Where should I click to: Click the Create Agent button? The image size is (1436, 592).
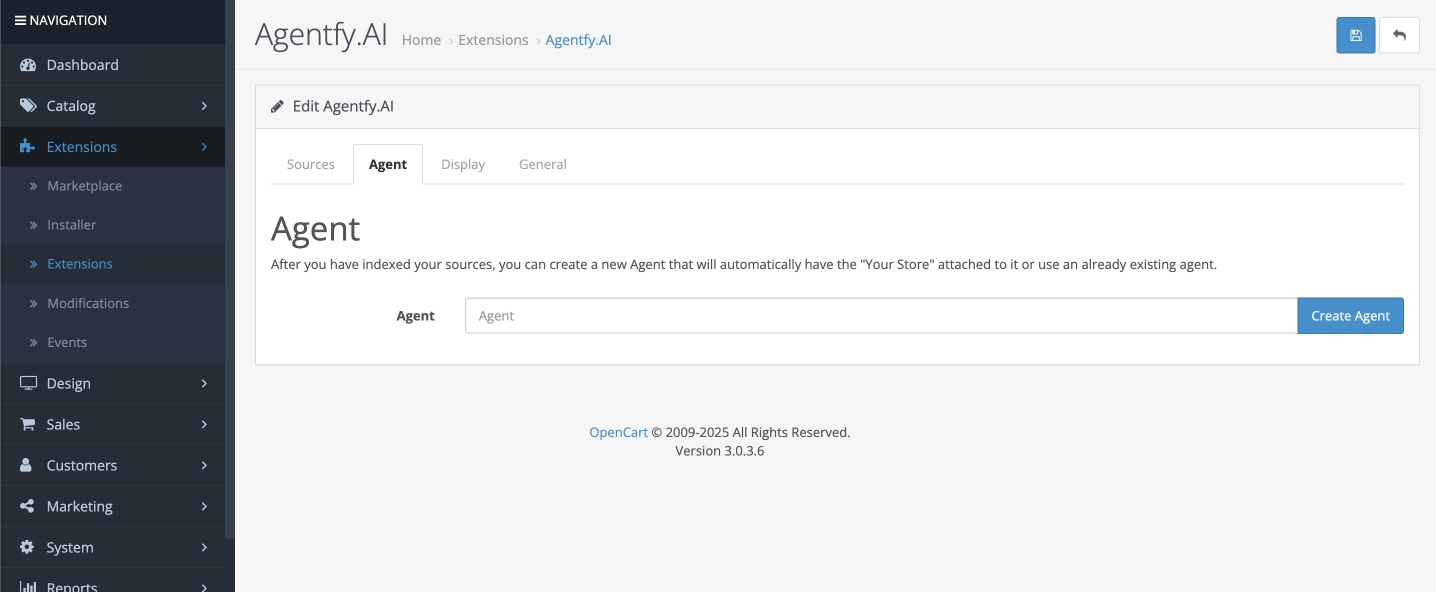click(1350, 315)
